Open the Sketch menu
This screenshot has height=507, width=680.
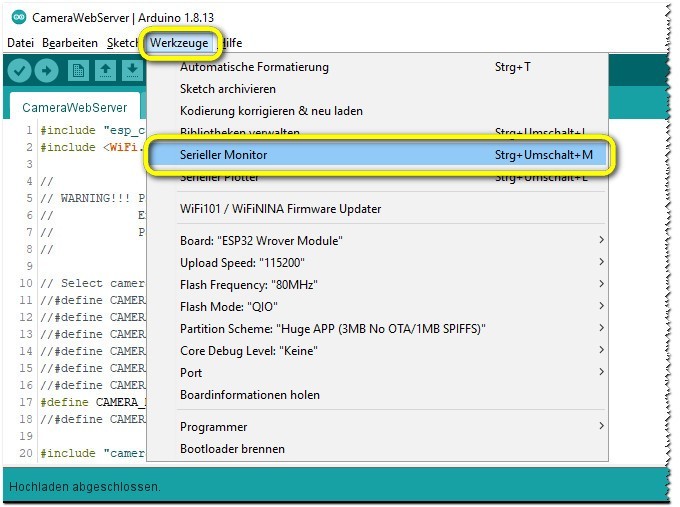click(x=122, y=43)
